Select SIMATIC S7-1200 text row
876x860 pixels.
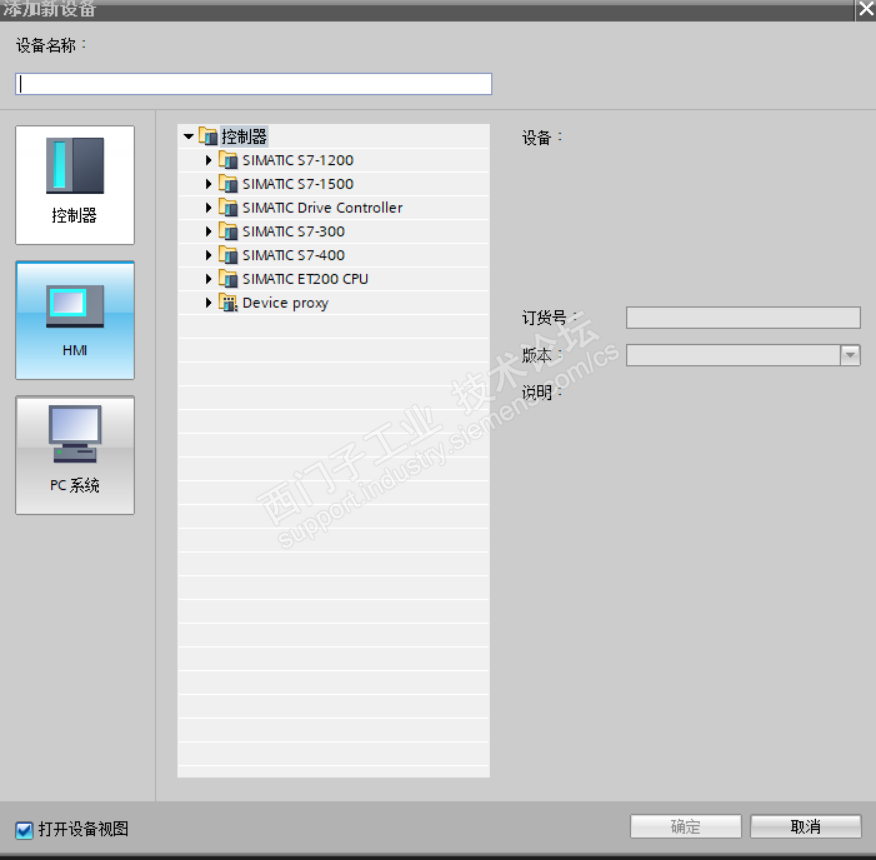tap(298, 160)
